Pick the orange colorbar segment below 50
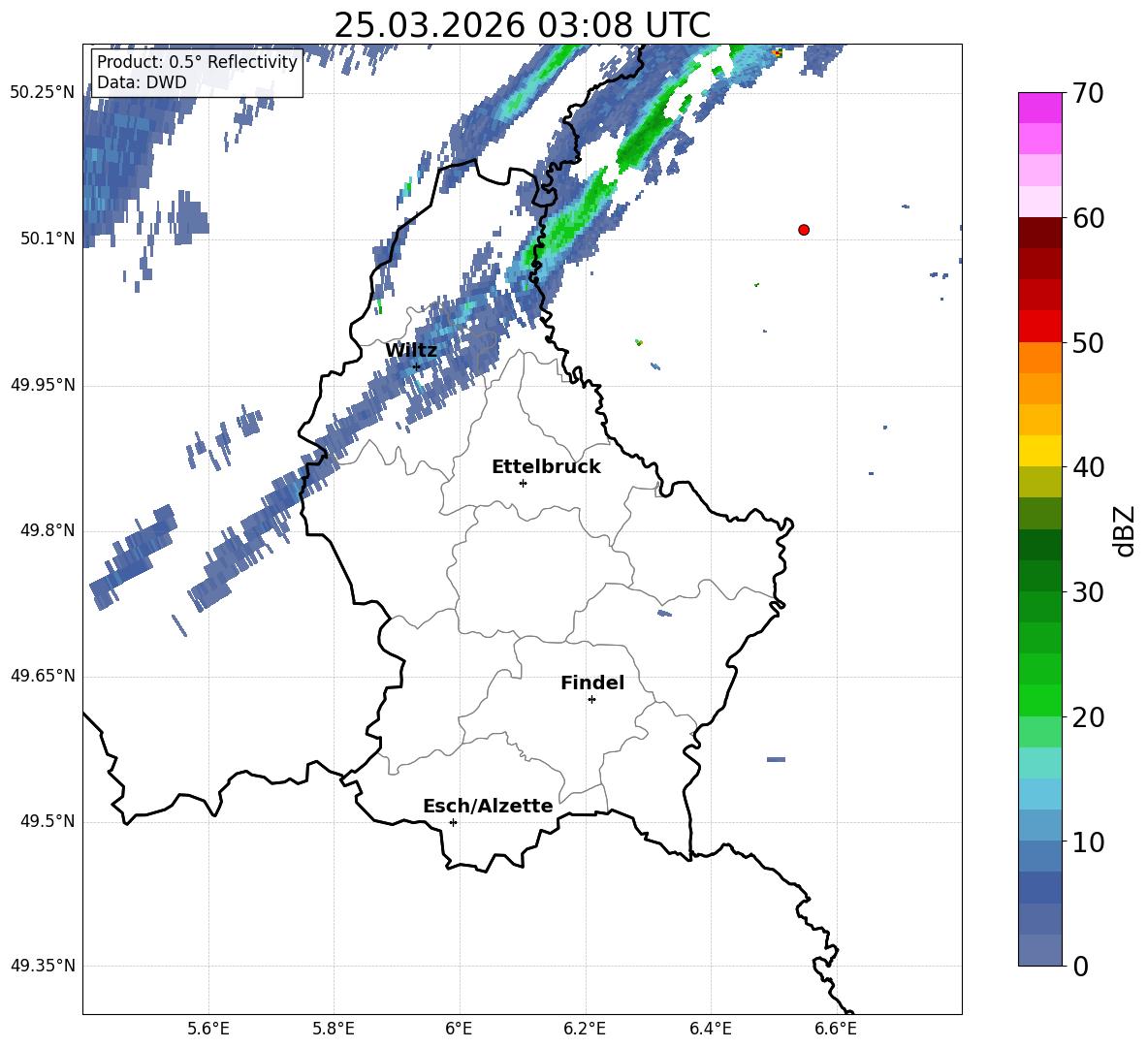The image size is (1148, 1048). [x=1039, y=357]
